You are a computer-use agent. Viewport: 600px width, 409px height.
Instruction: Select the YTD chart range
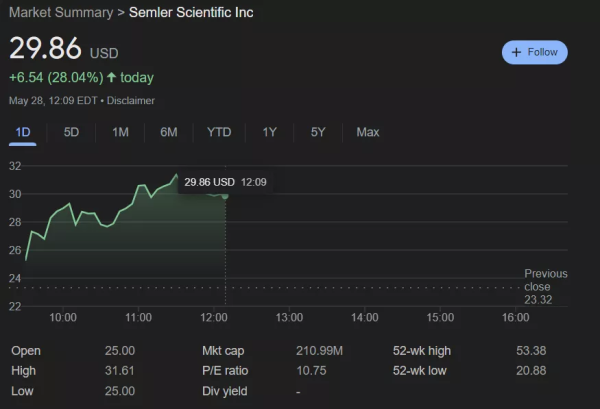click(x=219, y=132)
